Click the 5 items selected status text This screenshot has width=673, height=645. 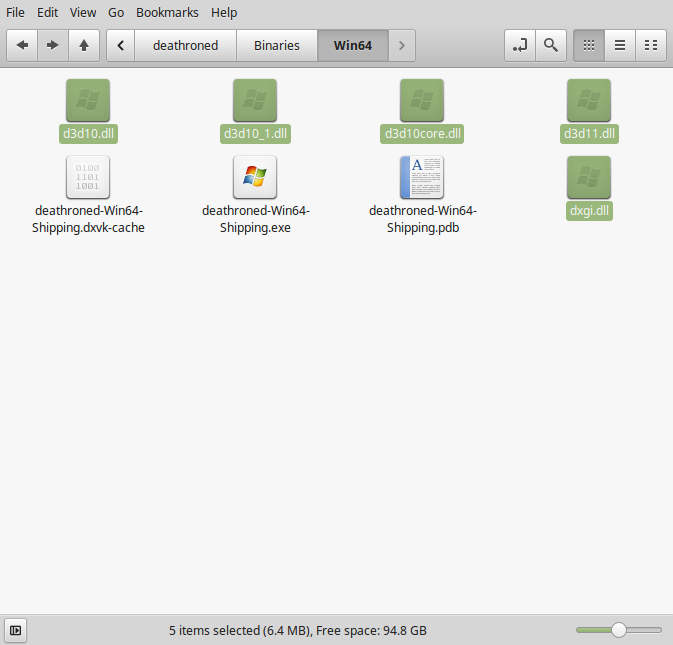[x=298, y=630]
